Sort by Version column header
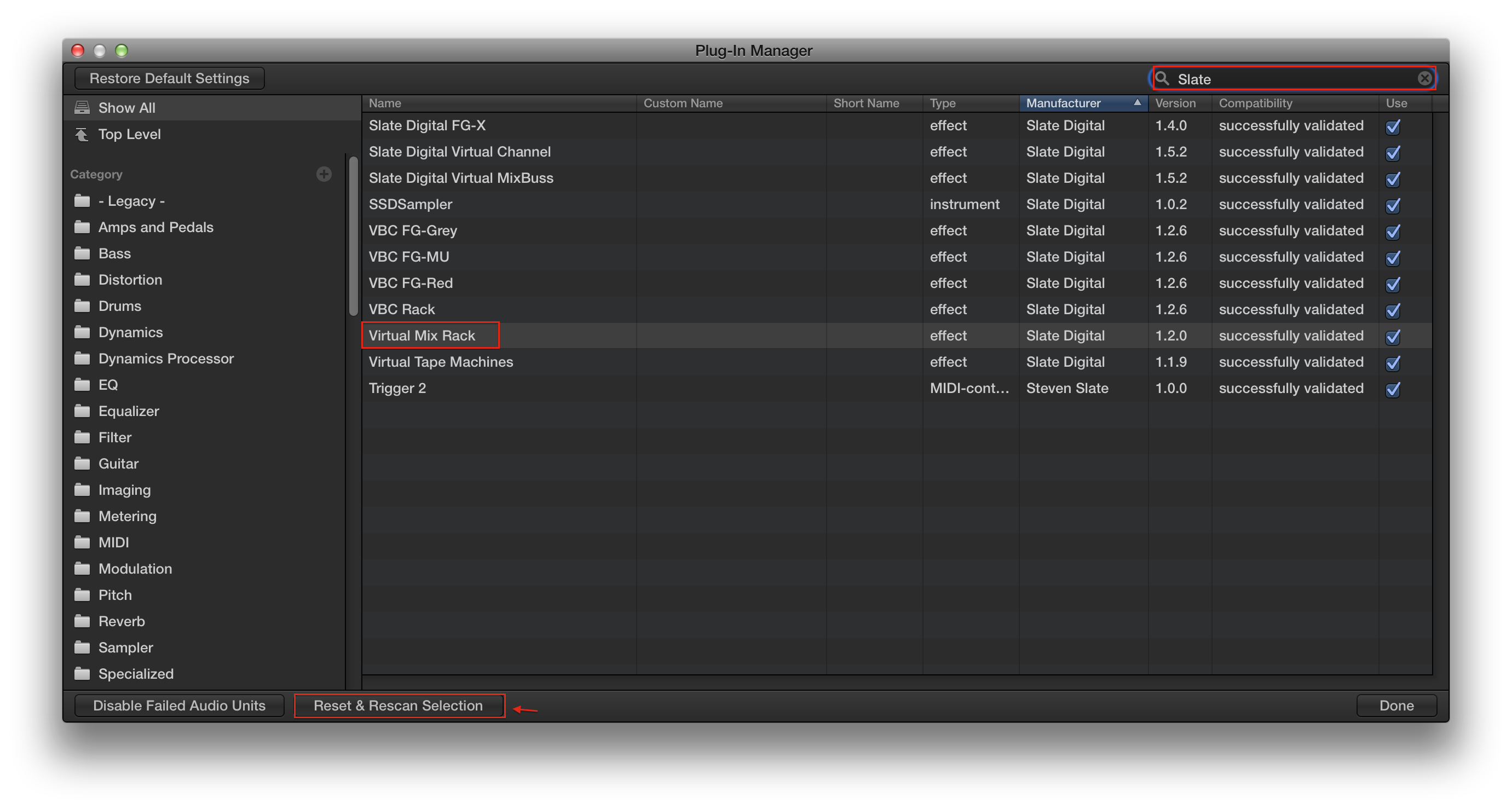 (1180, 103)
